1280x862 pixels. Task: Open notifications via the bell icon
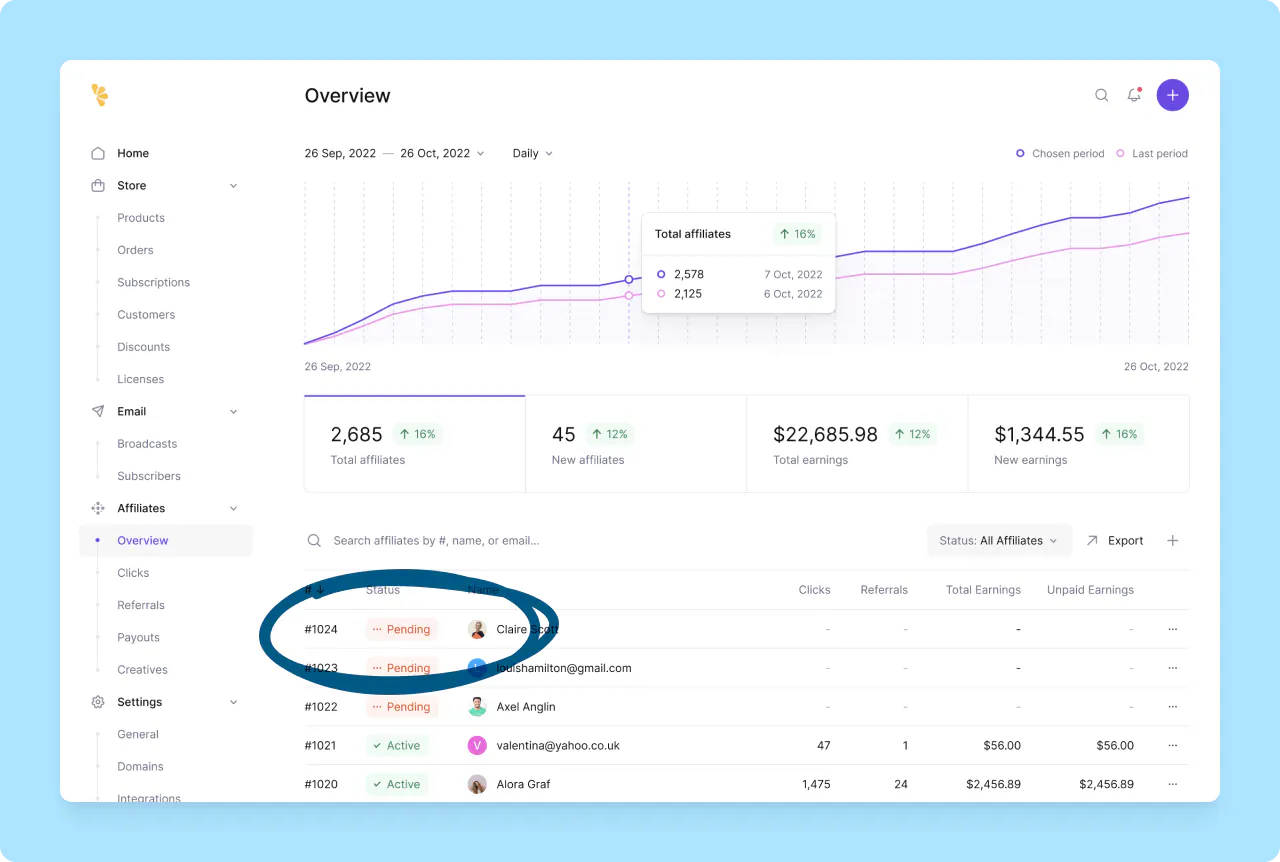coord(1134,95)
